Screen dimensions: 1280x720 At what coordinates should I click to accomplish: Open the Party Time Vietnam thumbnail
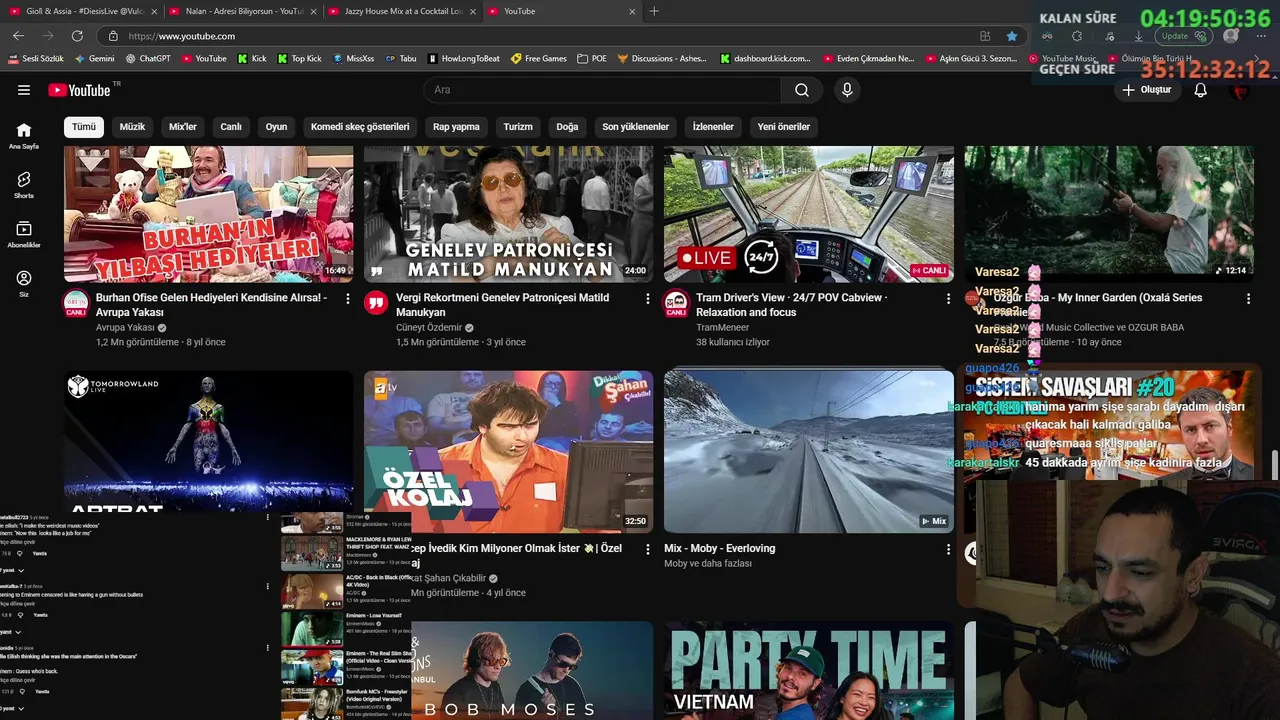coord(808,670)
